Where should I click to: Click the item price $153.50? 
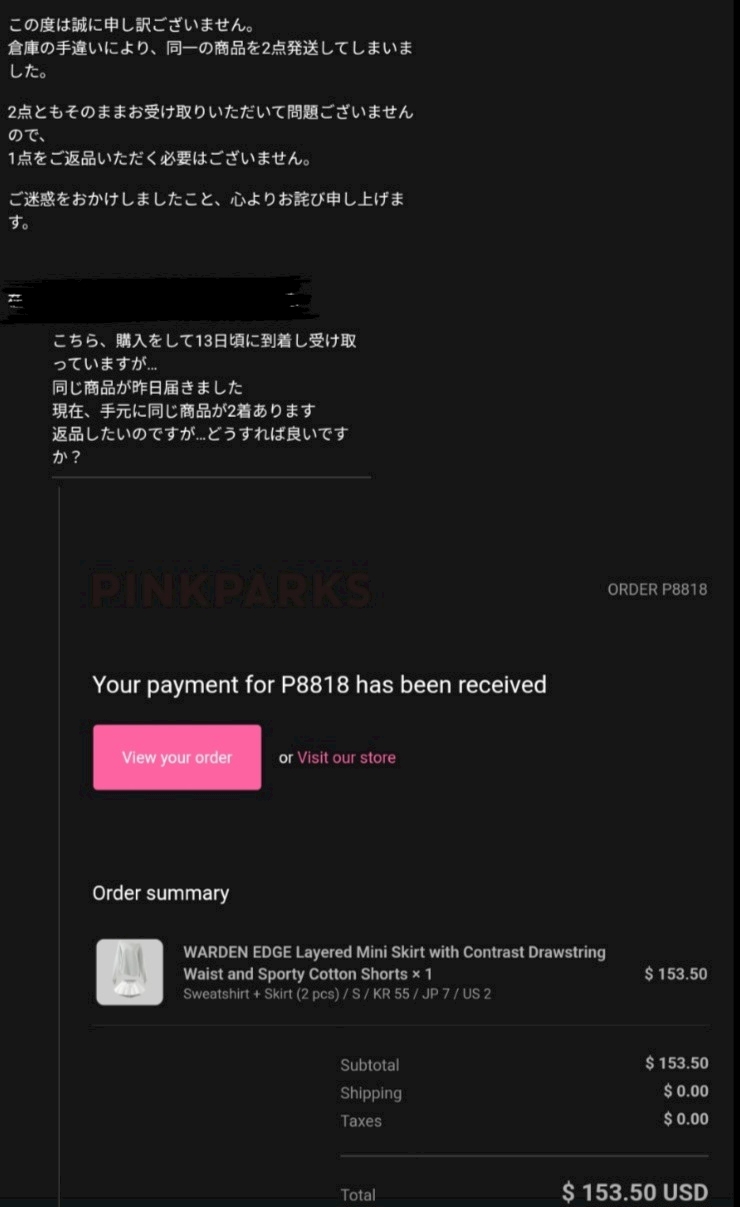(x=676, y=973)
